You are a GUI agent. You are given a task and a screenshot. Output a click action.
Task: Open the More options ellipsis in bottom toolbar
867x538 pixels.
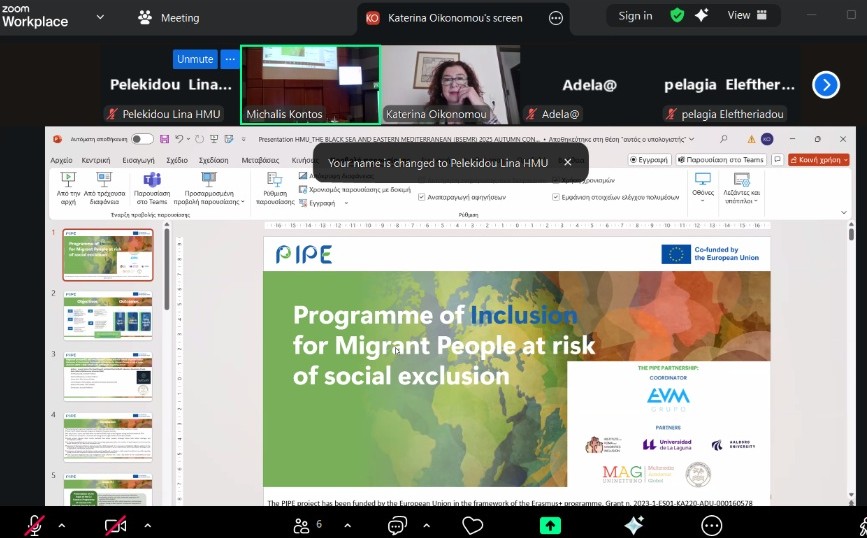click(711, 525)
